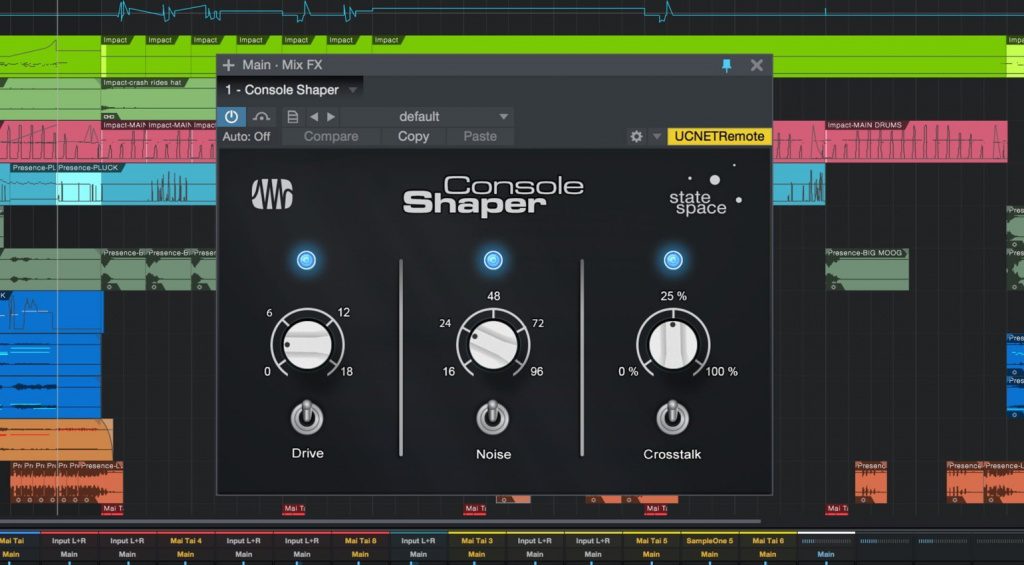
Task: Flip the Drive toggle switch
Action: pos(307,417)
